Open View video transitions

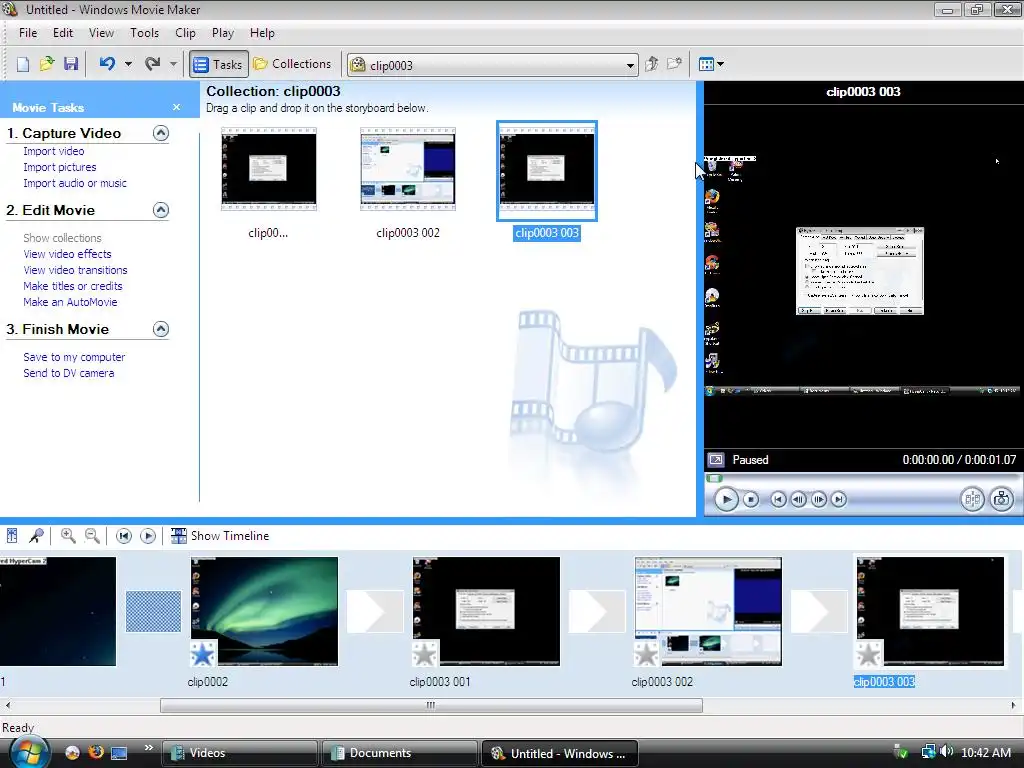coord(75,270)
